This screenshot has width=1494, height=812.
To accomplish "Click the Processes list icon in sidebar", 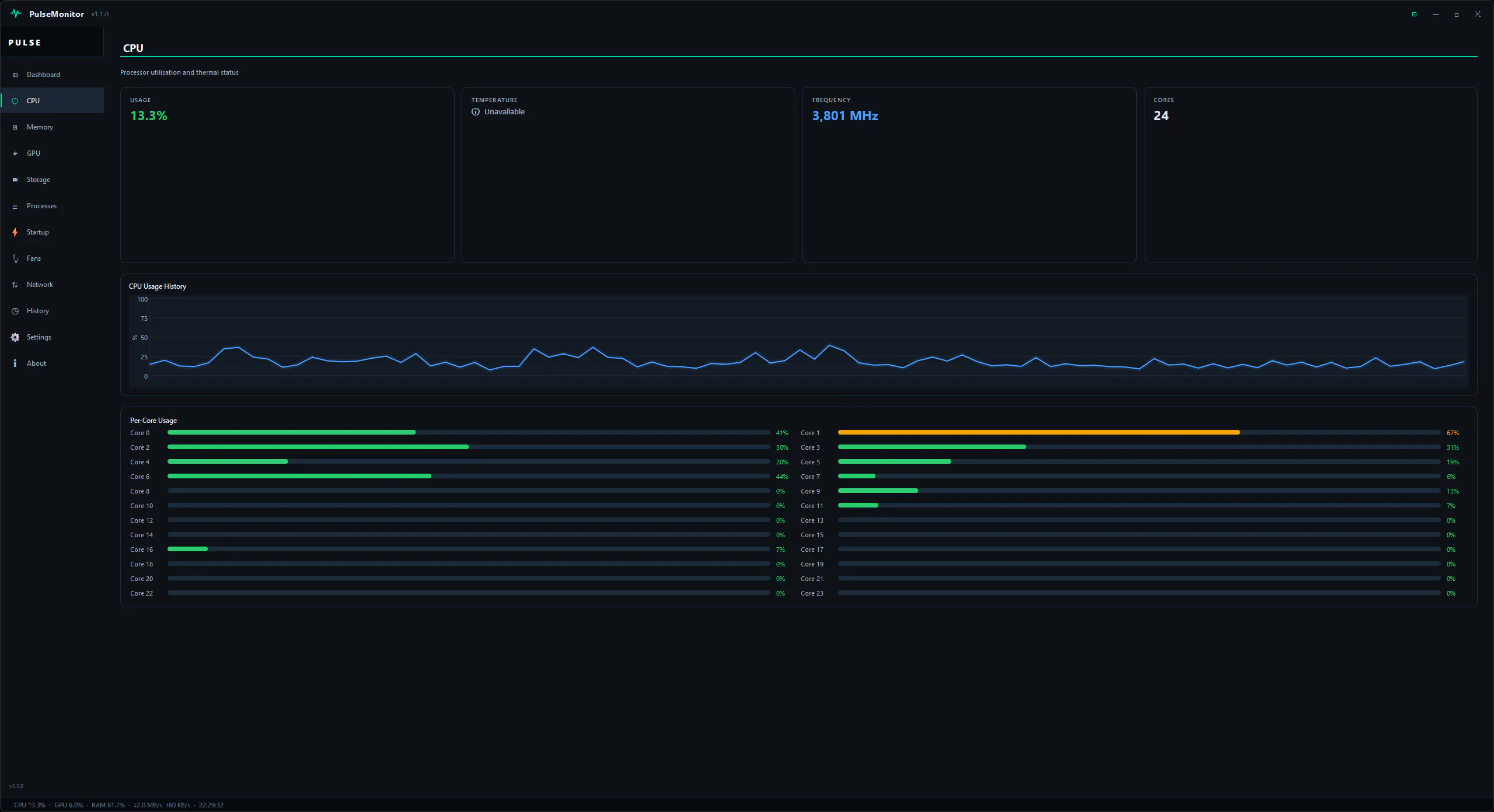I will tap(15, 206).
